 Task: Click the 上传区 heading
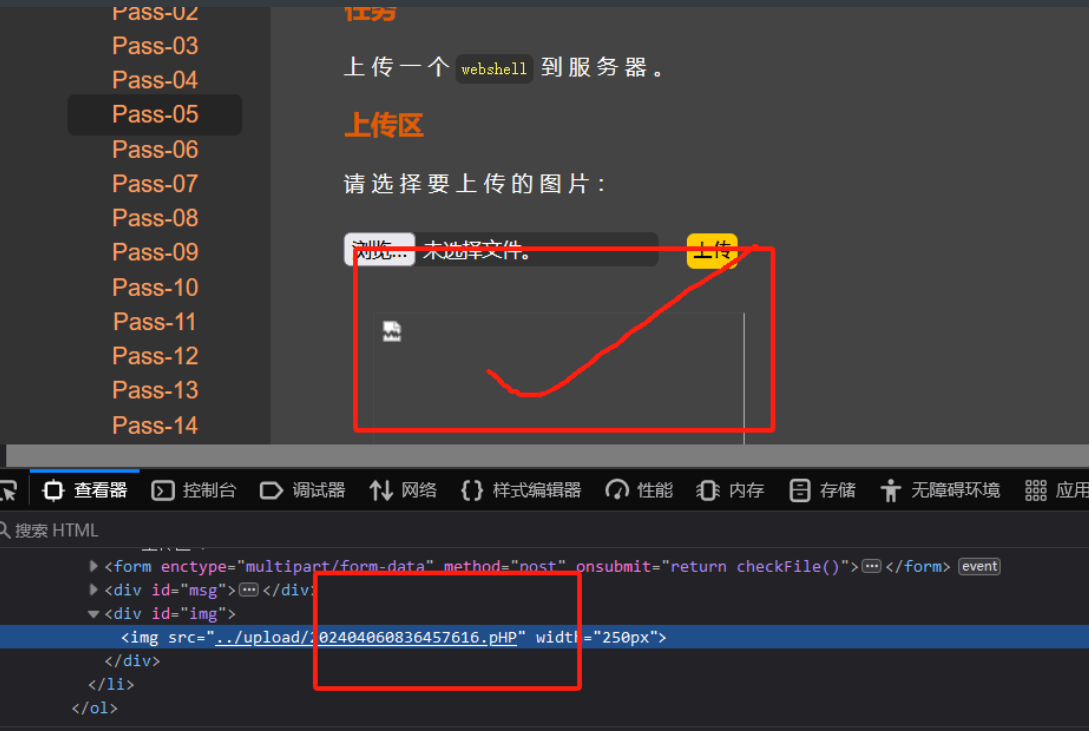tap(383, 126)
